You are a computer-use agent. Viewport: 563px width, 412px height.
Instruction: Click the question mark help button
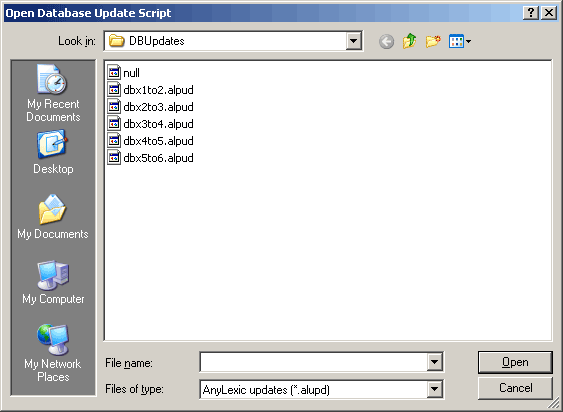tap(531, 13)
